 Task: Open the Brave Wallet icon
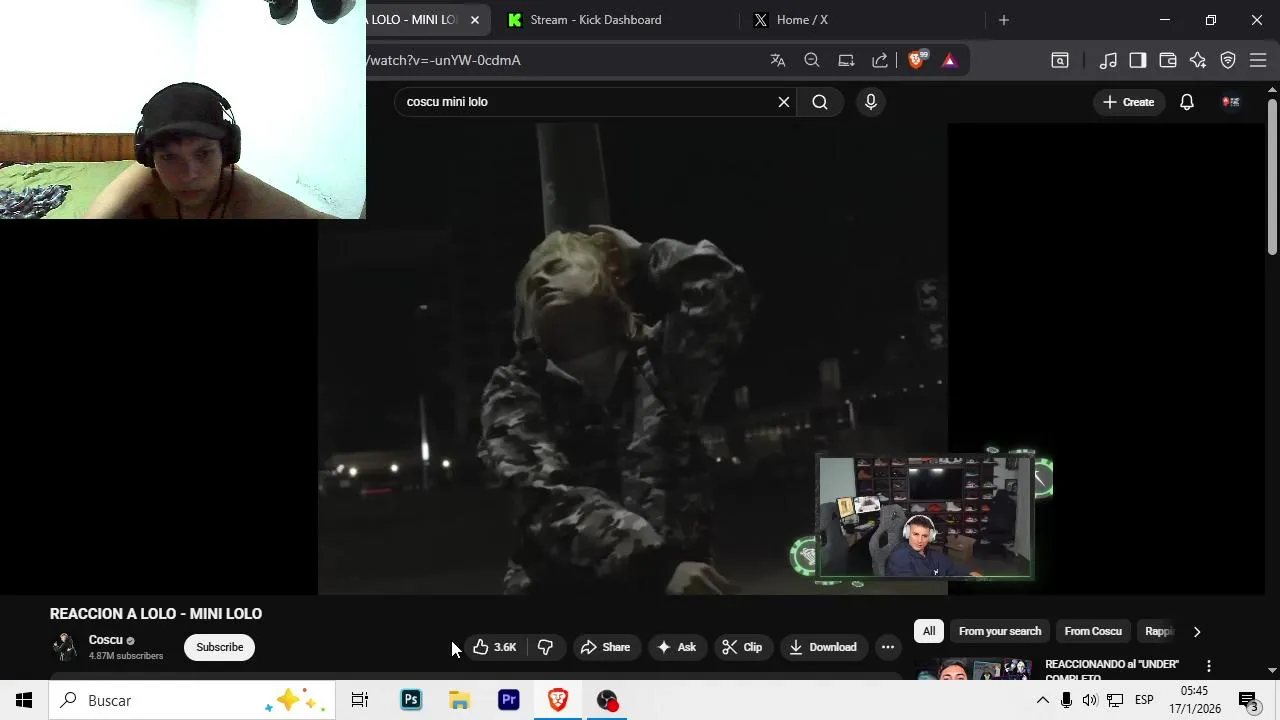(x=1168, y=60)
